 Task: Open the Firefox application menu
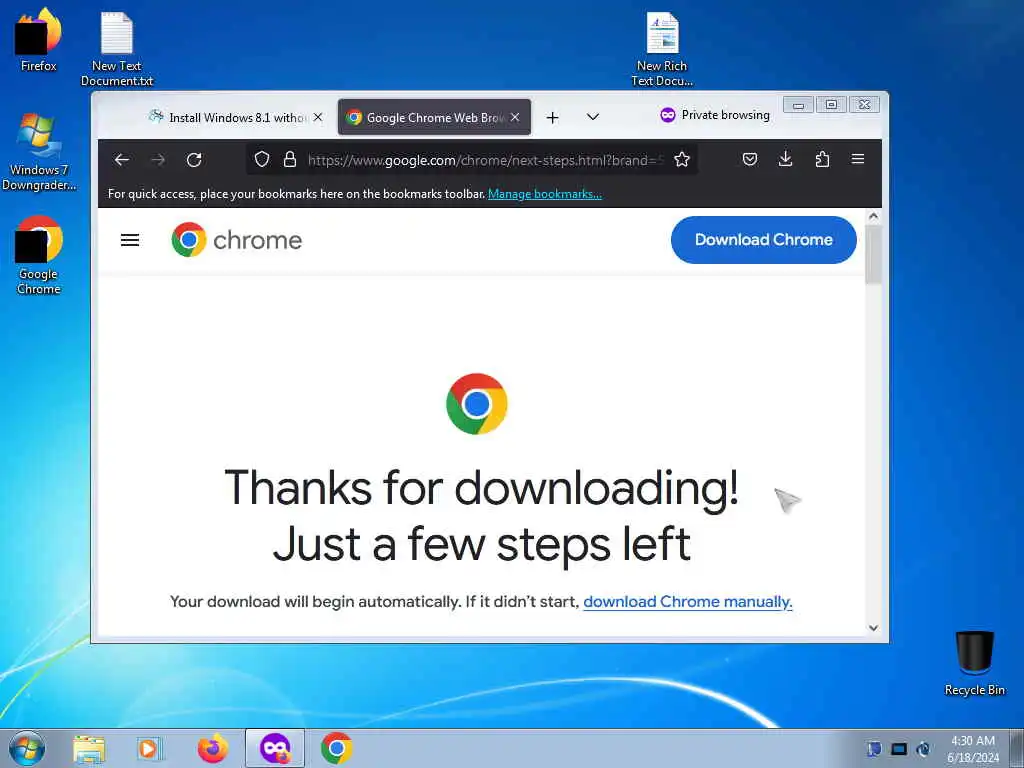tap(858, 159)
